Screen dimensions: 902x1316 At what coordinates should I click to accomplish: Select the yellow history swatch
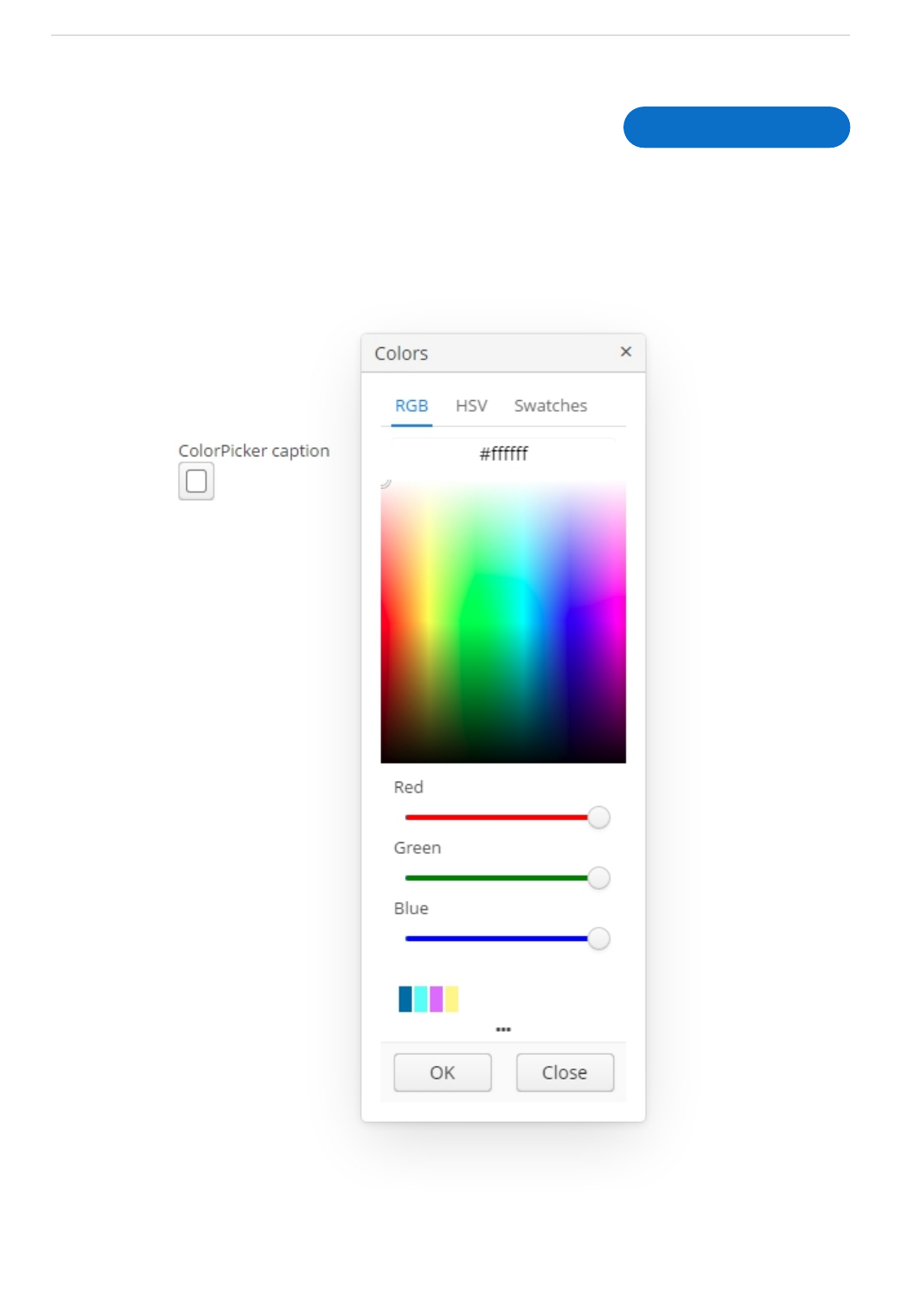tap(451, 999)
